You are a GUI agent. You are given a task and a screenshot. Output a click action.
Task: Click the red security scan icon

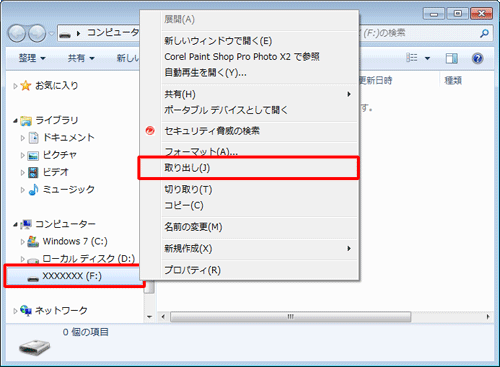point(150,131)
